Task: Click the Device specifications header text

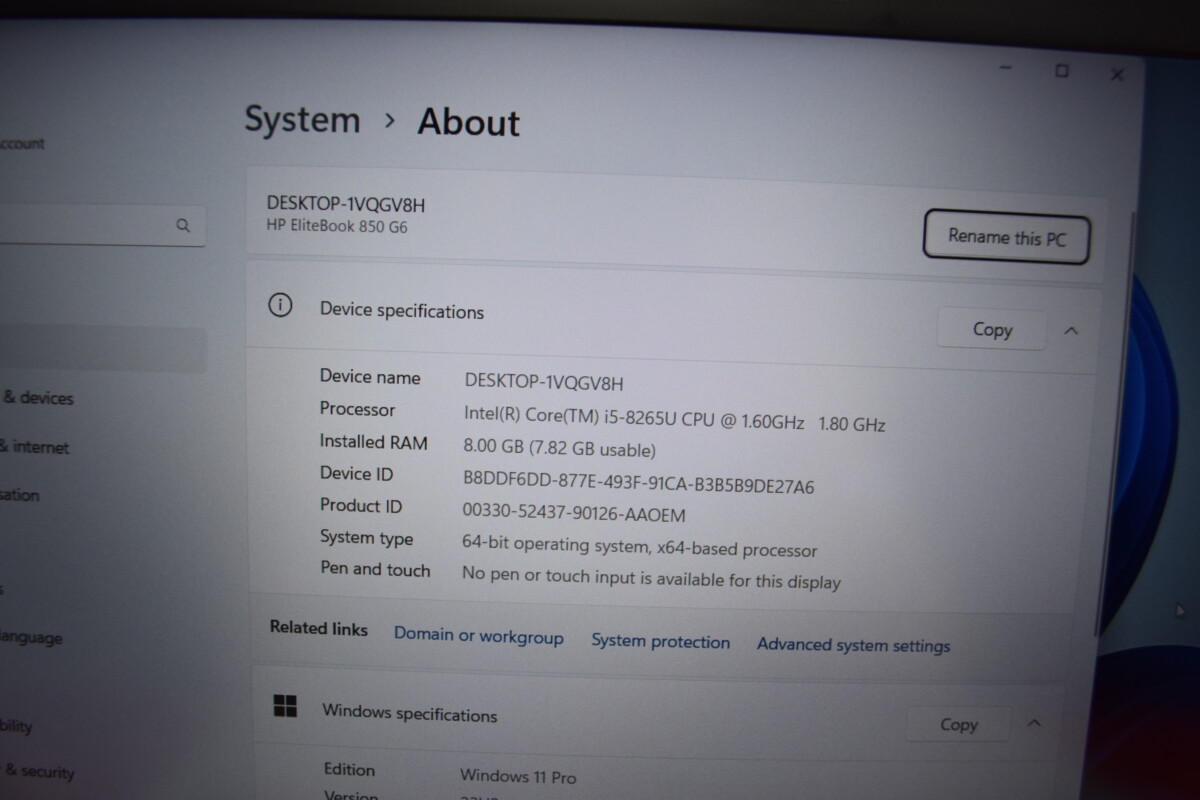Action: [402, 311]
